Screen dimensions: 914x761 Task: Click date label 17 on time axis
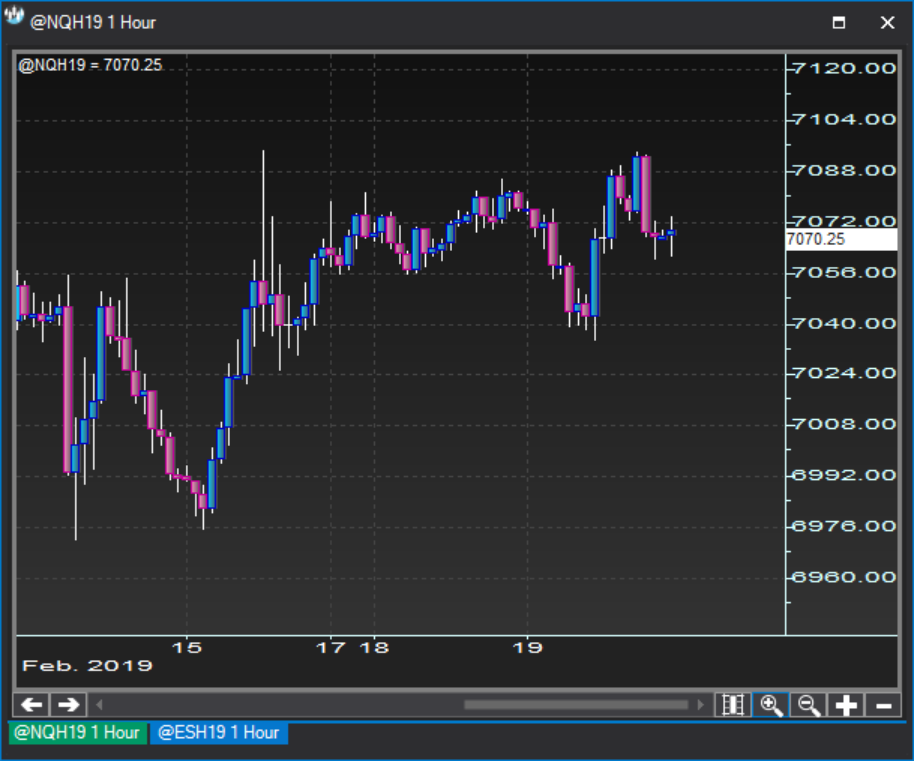[331, 647]
